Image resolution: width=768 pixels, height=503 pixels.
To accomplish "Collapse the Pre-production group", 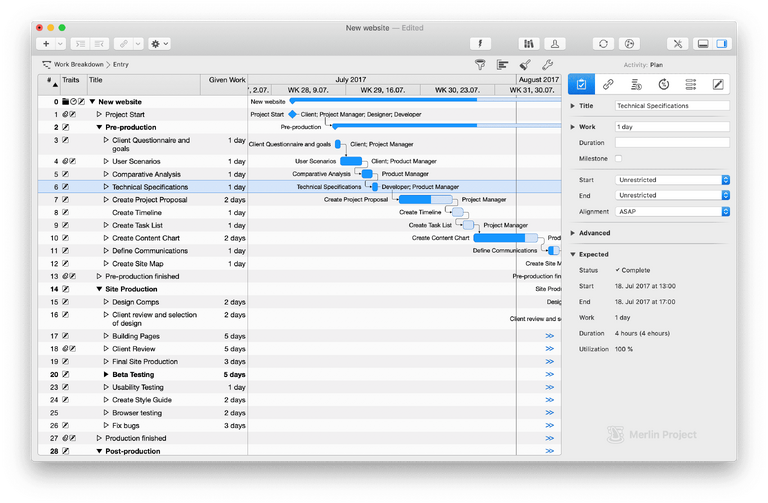I will (100, 128).
